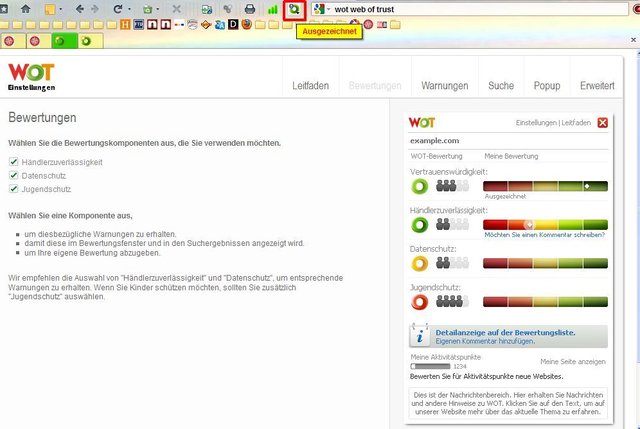
Task: Click the WOT popup message area text
Action: tap(508, 403)
